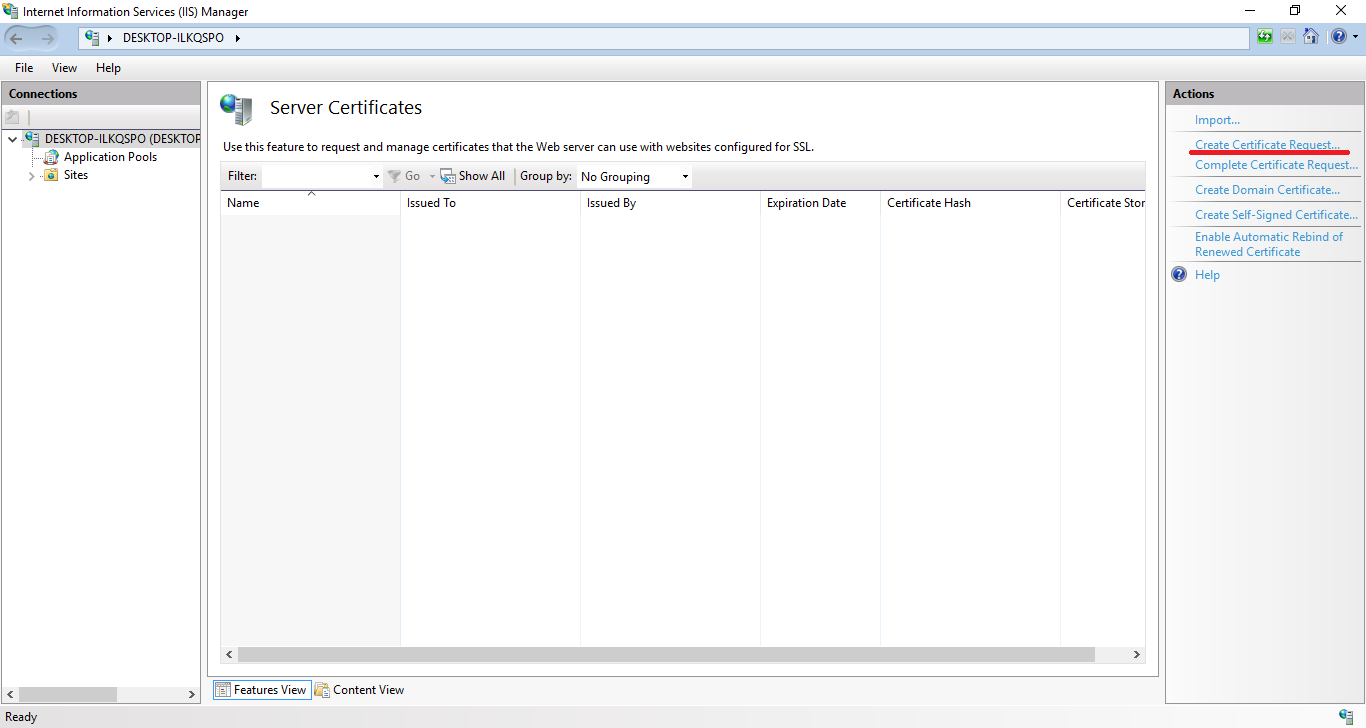Click the blue Help question mark in toolbar

pos(1337,37)
